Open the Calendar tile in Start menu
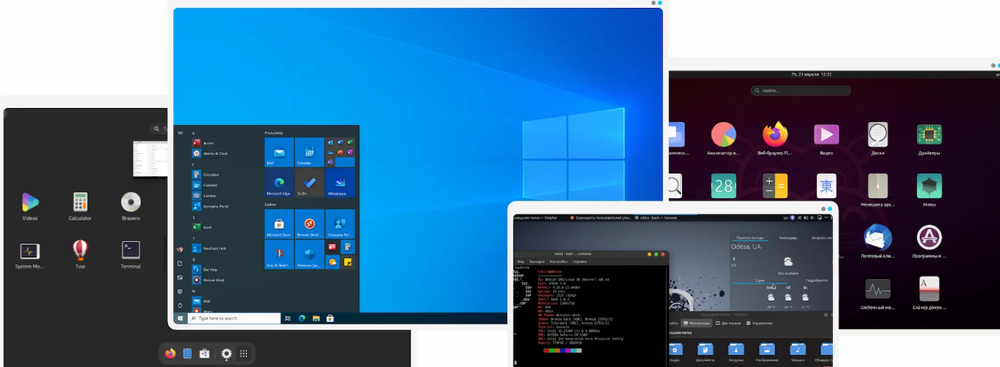The height and width of the screenshot is (367, 1000). pyautogui.click(x=309, y=153)
